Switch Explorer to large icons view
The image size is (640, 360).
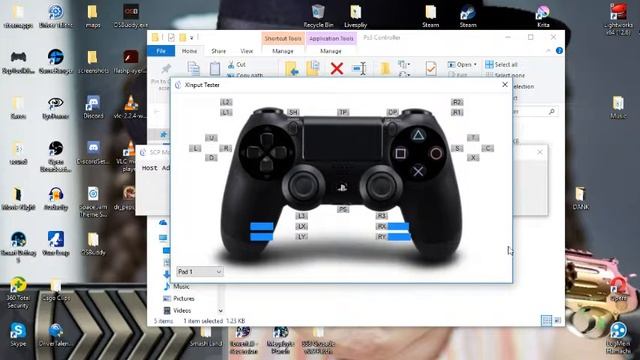tap(557, 320)
